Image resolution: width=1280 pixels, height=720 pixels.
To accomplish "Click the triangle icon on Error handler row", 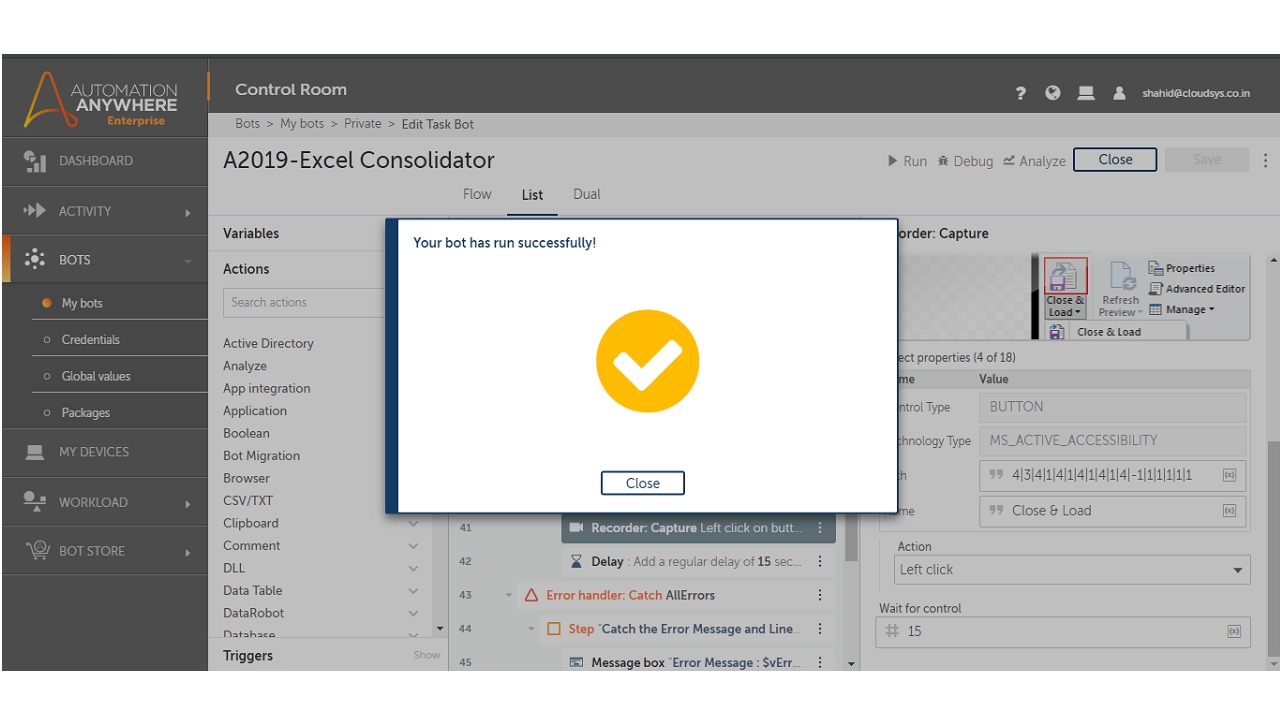I will 531,595.
